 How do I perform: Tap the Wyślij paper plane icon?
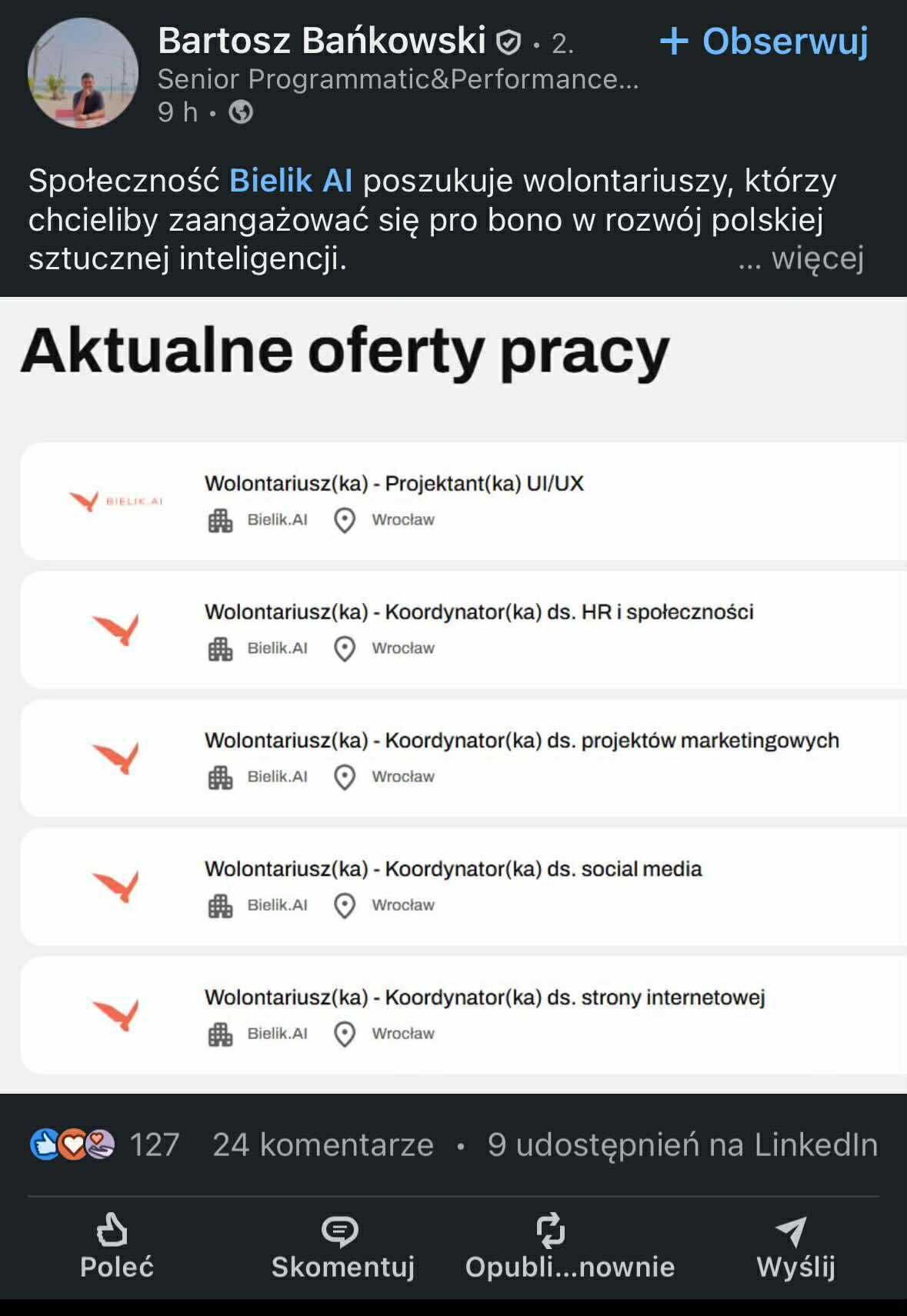click(x=792, y=1231)
